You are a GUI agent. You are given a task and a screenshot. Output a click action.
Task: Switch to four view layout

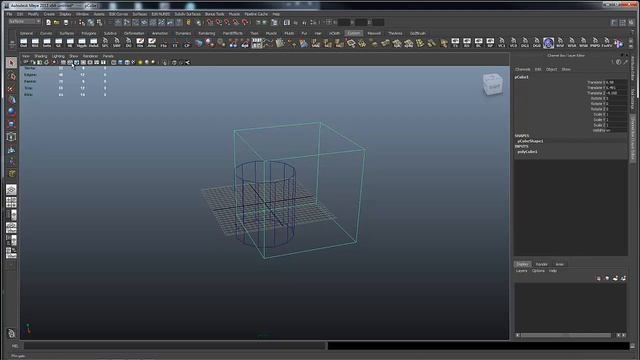pos(11,202)
